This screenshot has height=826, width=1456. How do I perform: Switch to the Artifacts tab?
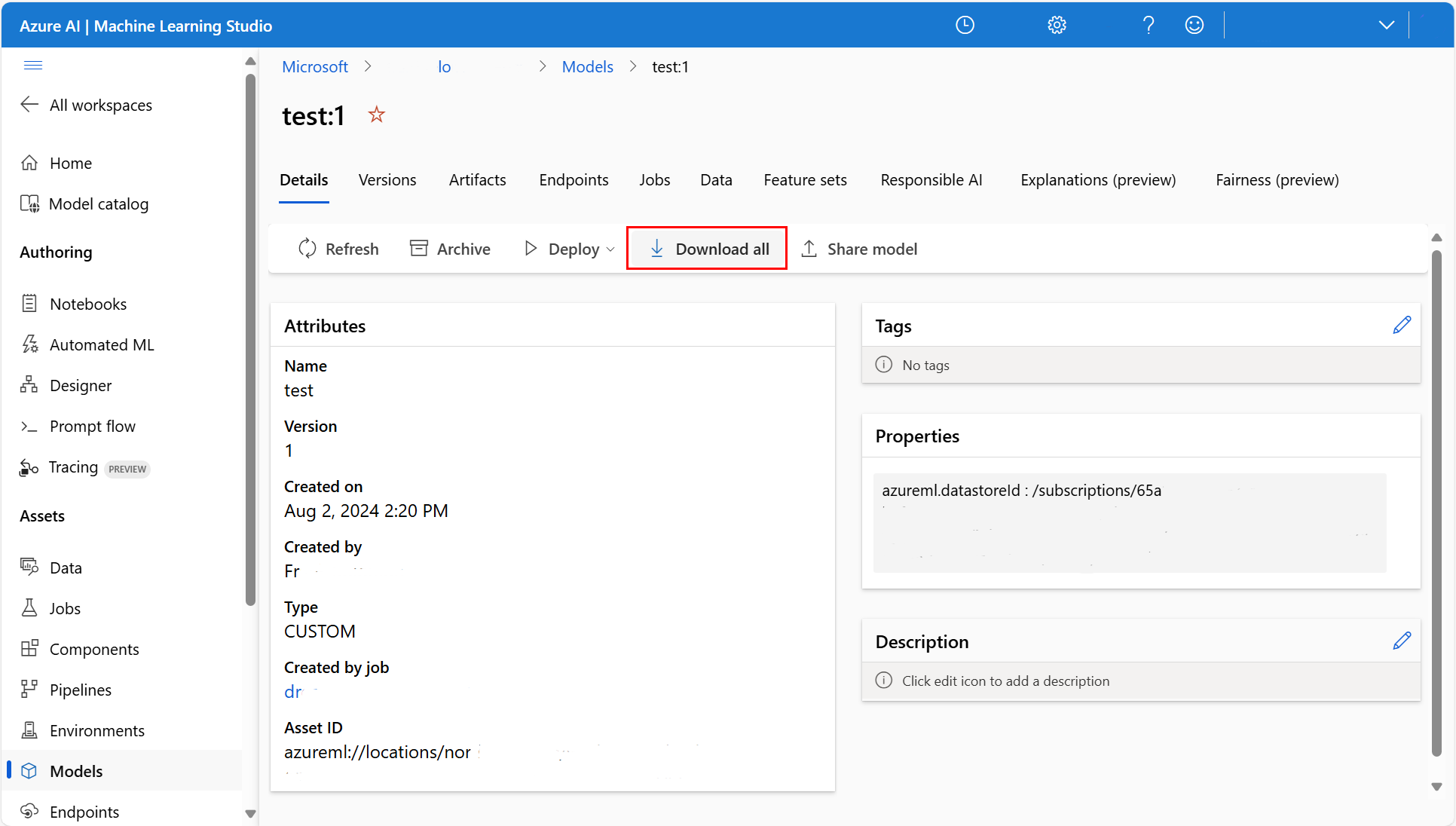tap(477, 179)
